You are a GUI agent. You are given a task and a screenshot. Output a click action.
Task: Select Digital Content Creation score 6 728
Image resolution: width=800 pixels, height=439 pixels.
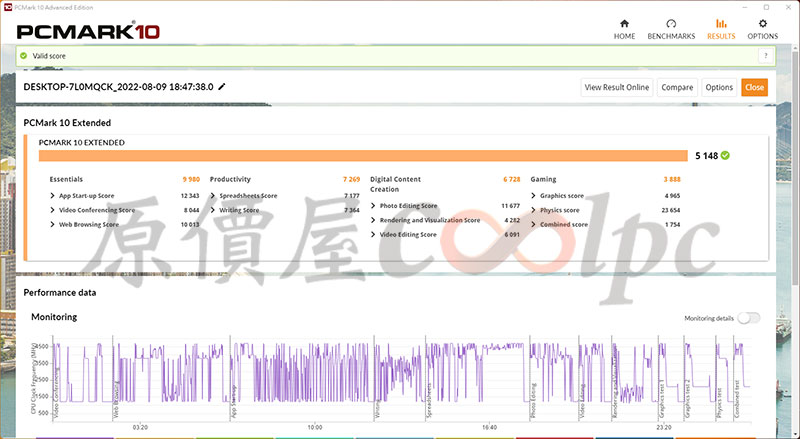click(512, 179)
